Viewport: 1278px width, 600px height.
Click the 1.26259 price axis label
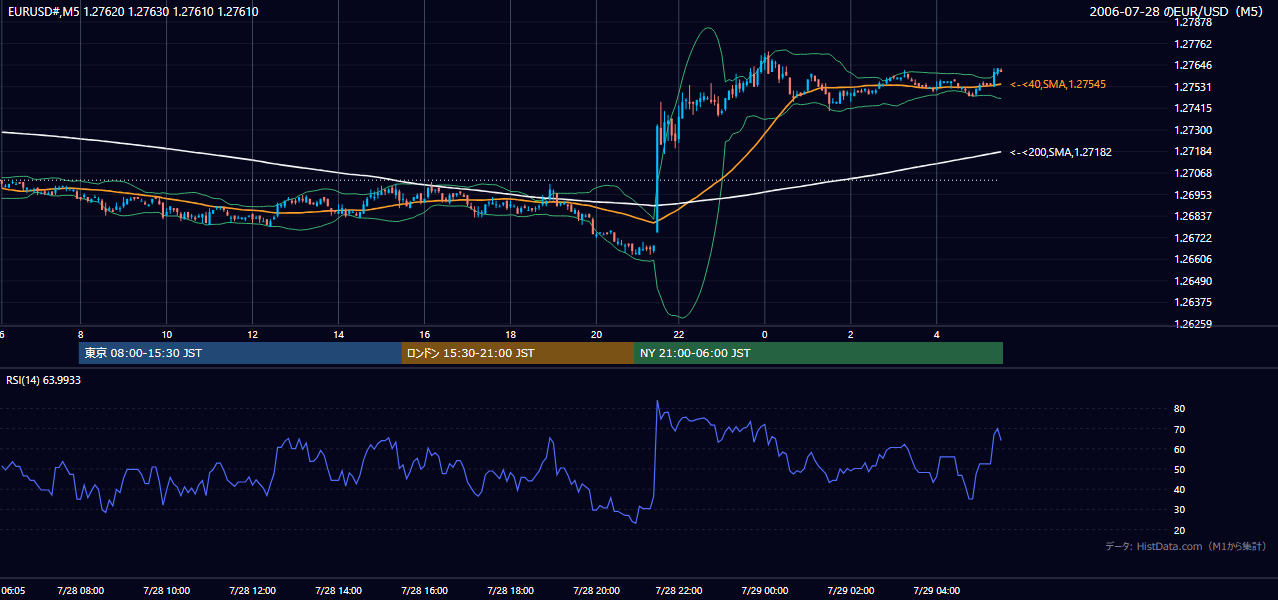[1192, 325]
